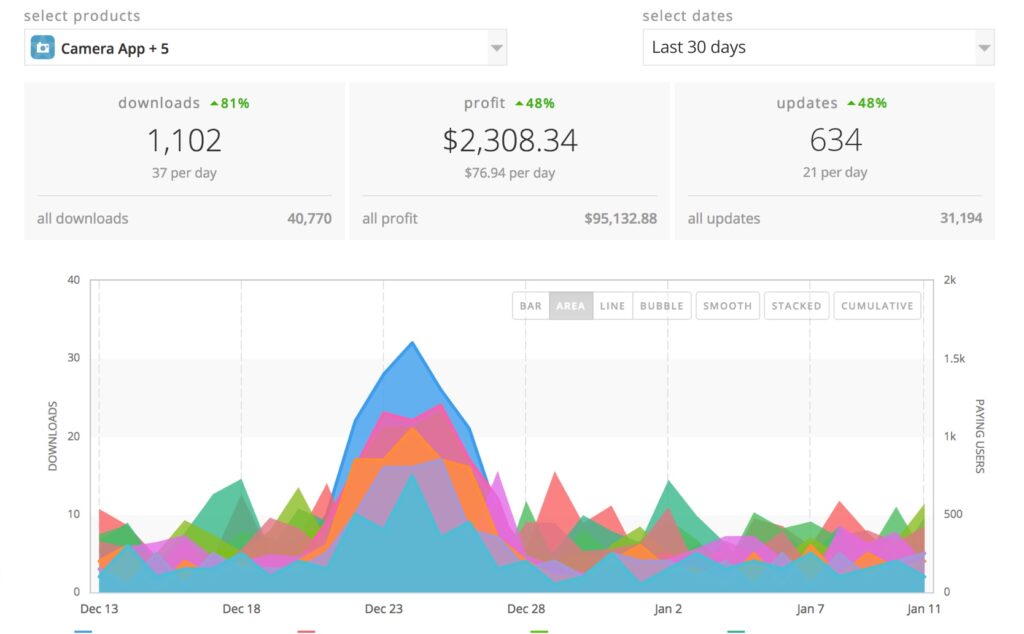This screenshot has height=634, width=1024.
Task: Click the blue legend color swatch
Action: 83,631
